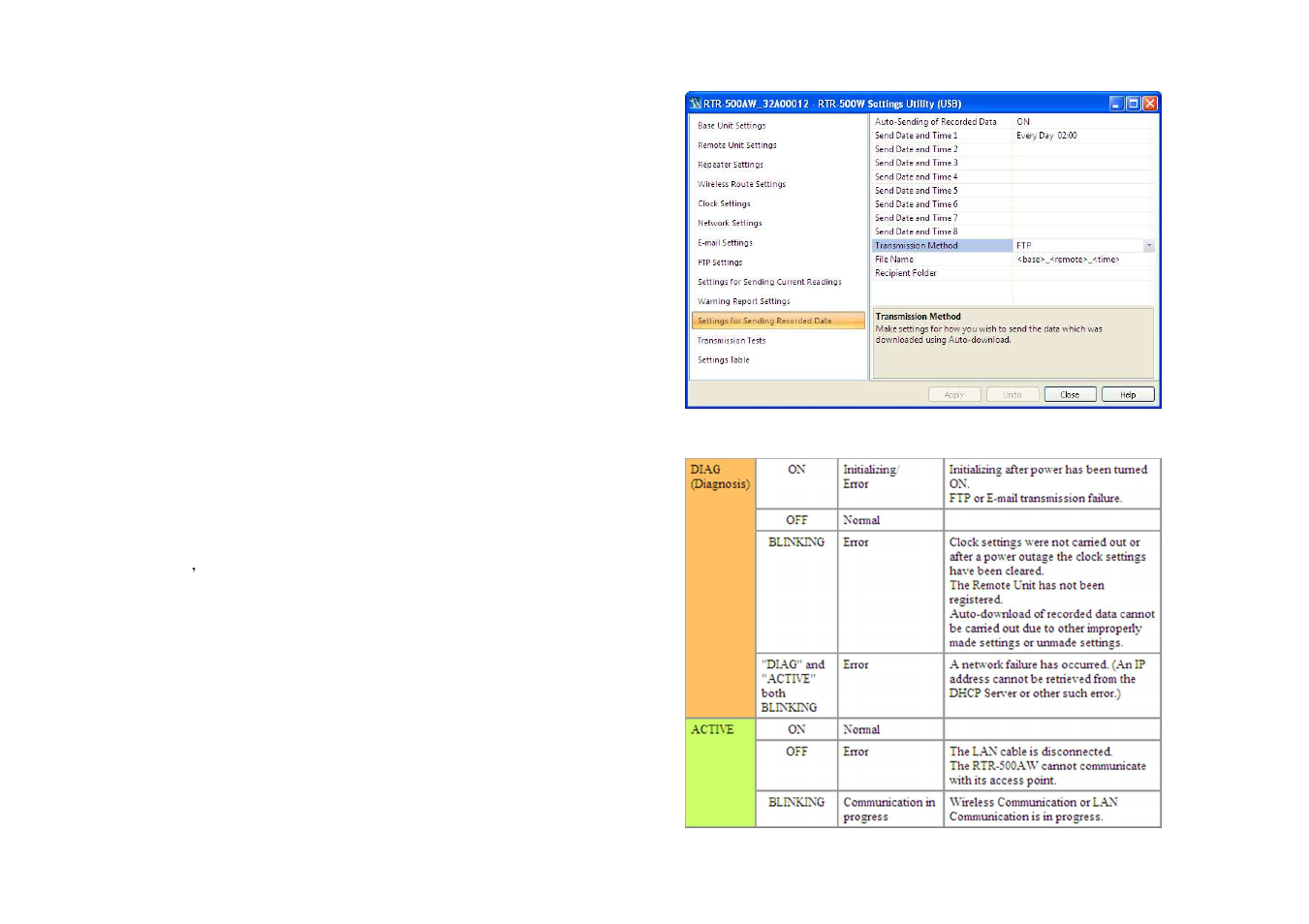Click the DIAG (Diagnosis) table cell

coord(720,588)
